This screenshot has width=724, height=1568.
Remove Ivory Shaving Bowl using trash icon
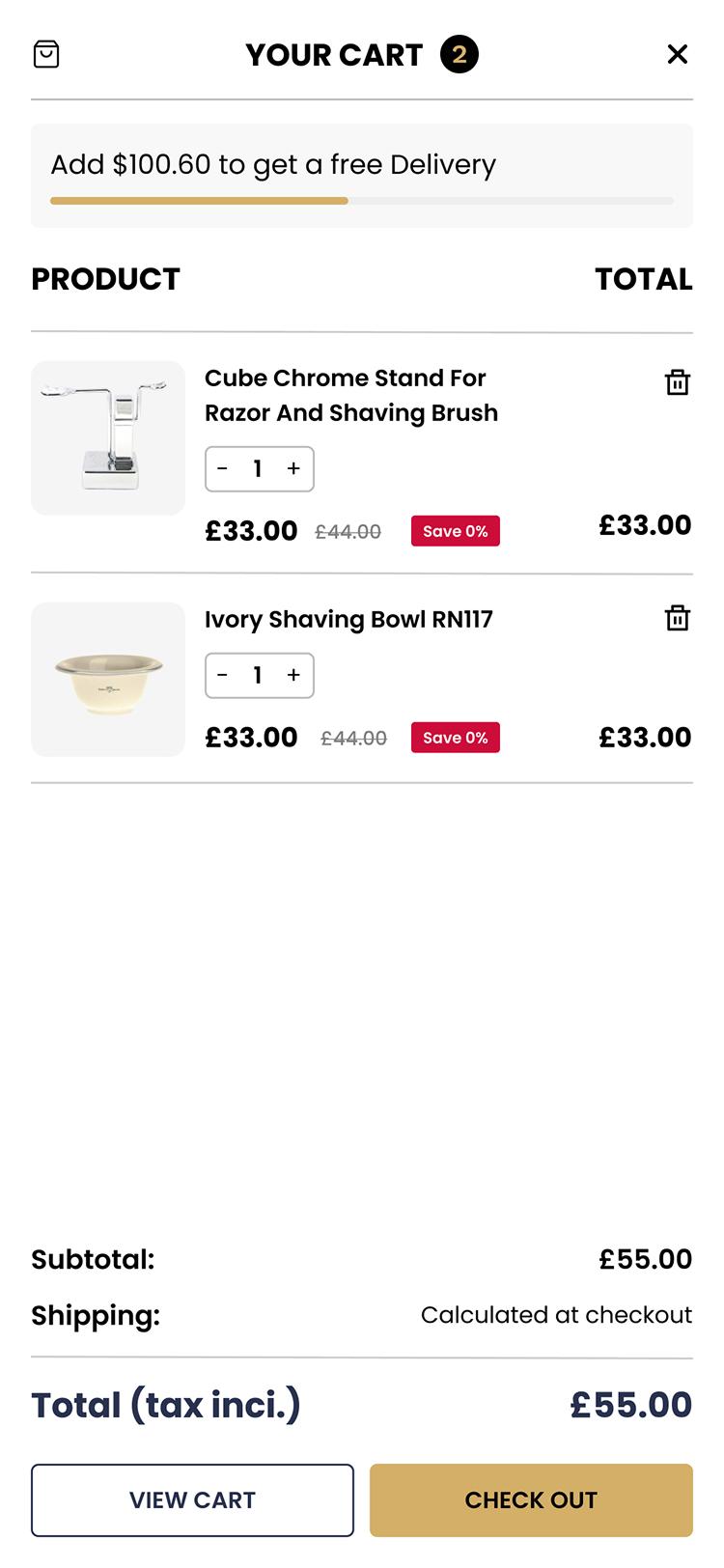point(678,618)
